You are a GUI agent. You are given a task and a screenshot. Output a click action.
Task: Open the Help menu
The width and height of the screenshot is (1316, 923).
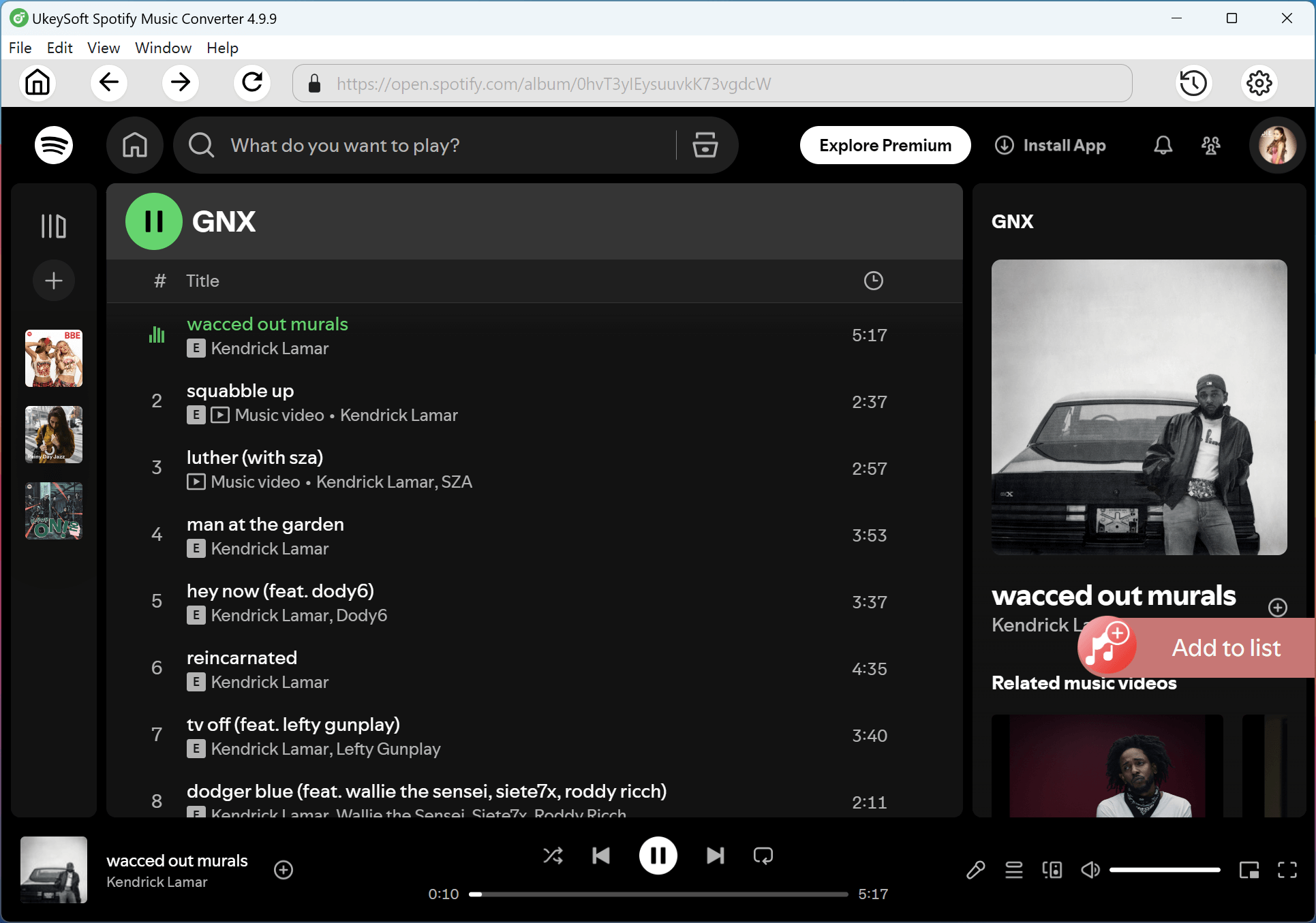click(221, 48)
